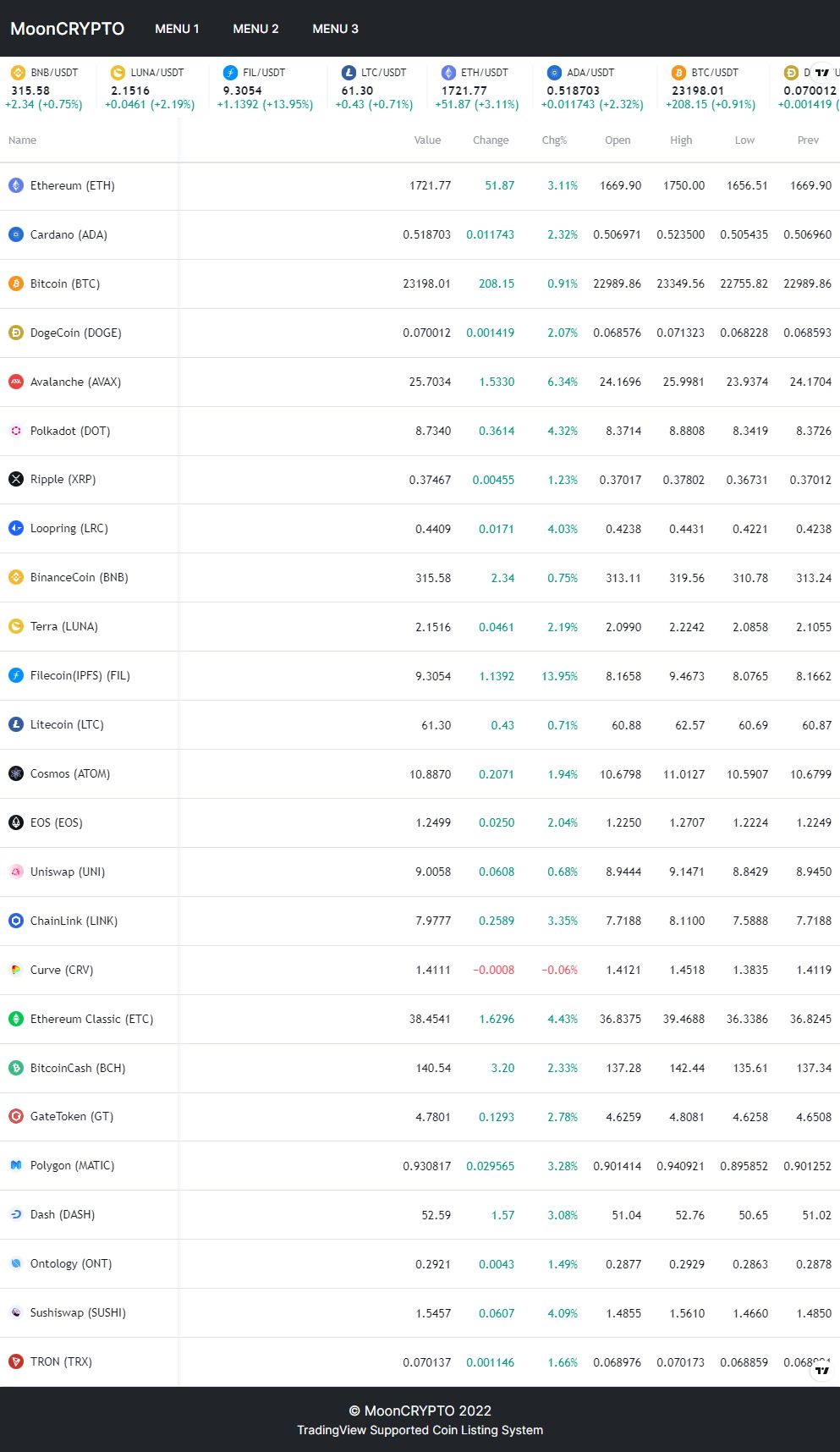Sort by the Chg% column header
This screenshot has height=1452, width=840.
click(554, 140)
